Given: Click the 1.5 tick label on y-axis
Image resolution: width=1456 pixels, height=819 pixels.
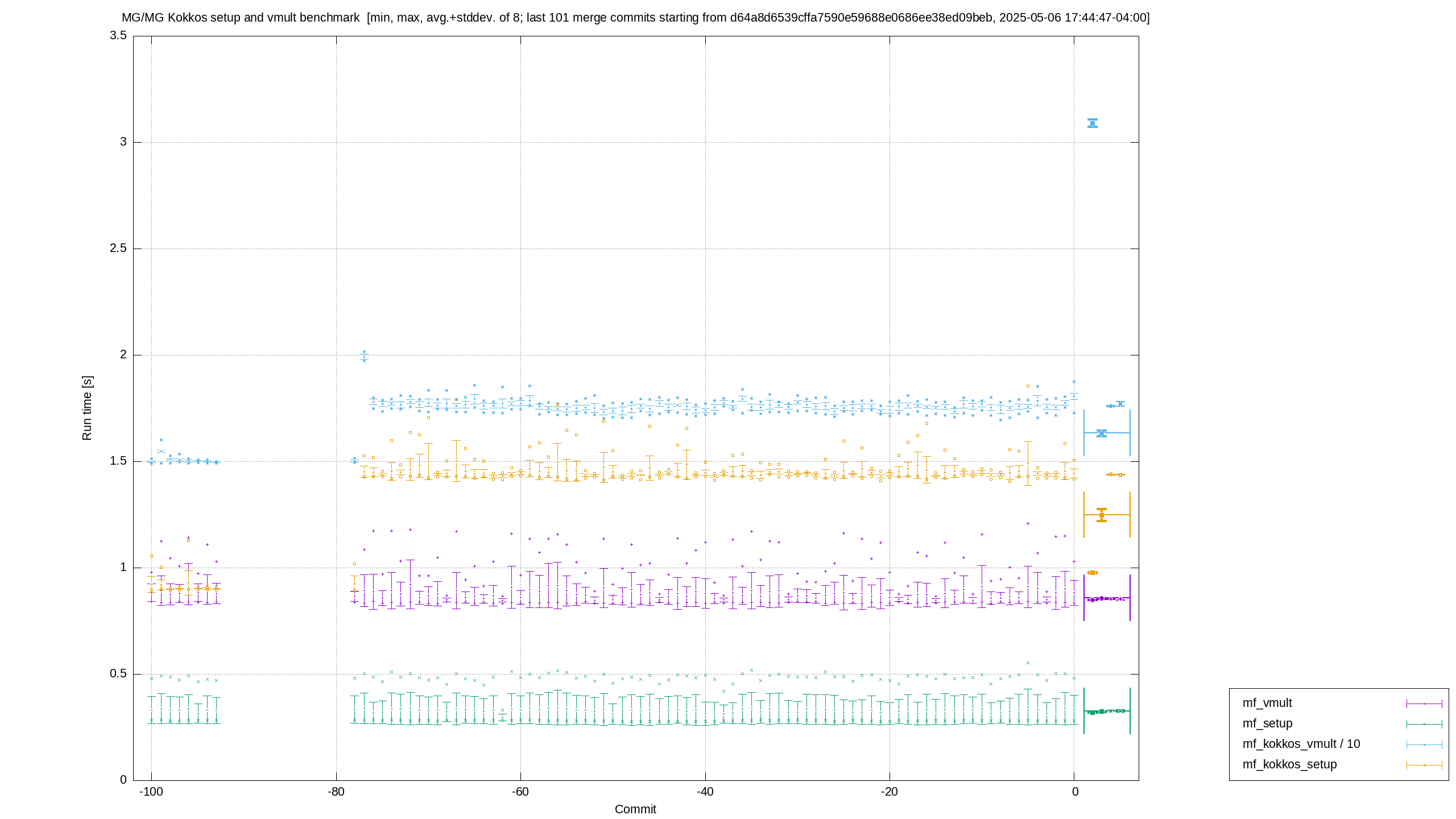Looking at the screenshot, I should click(118, 461).
